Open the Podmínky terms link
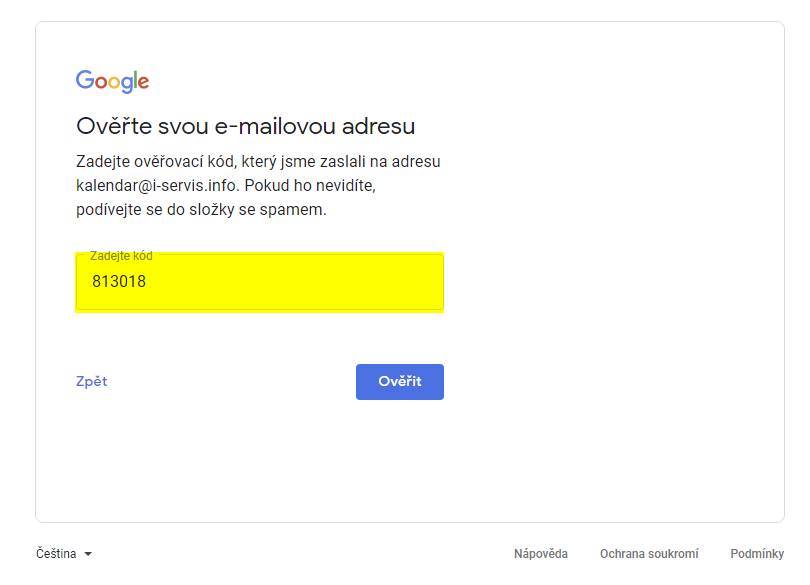The width and height of the screenshot is (810, 585). pos(757,553)
